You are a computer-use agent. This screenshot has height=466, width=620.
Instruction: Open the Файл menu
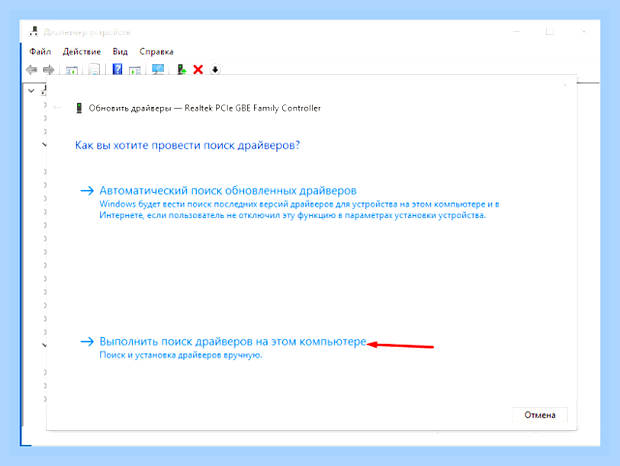pyautogui.click(x=40, y=52)
